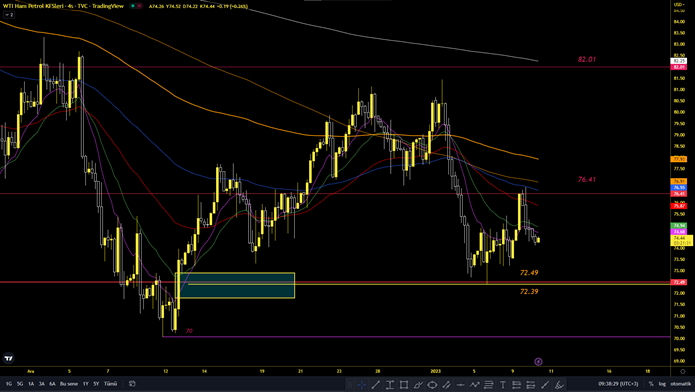
Task: Collapse the indicator legend chevron
Action: 9,15
